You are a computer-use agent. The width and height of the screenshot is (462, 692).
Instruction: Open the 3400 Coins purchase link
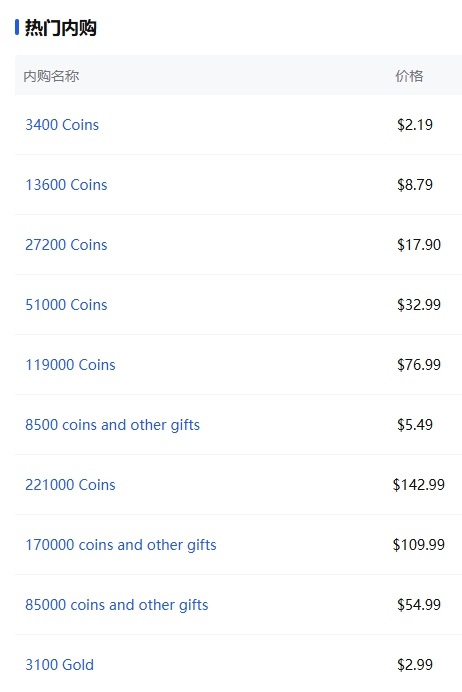click(x=62, y=125)
